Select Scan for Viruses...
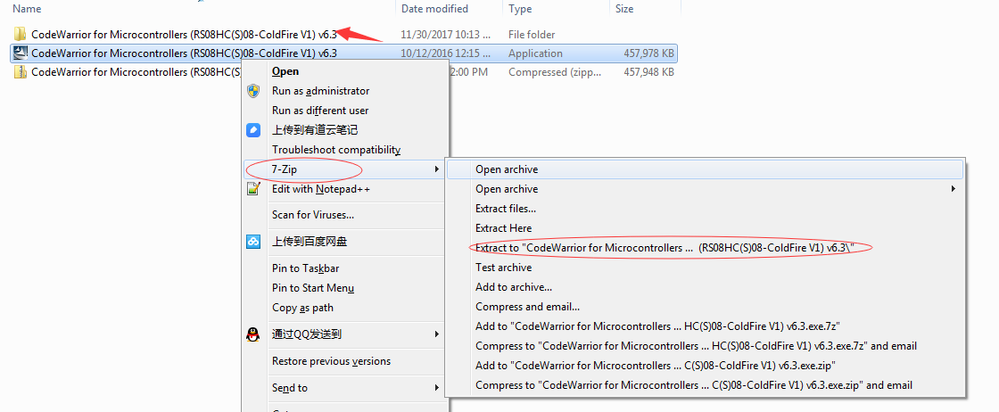This screenshot has width=999, height=412. (313, 215)
